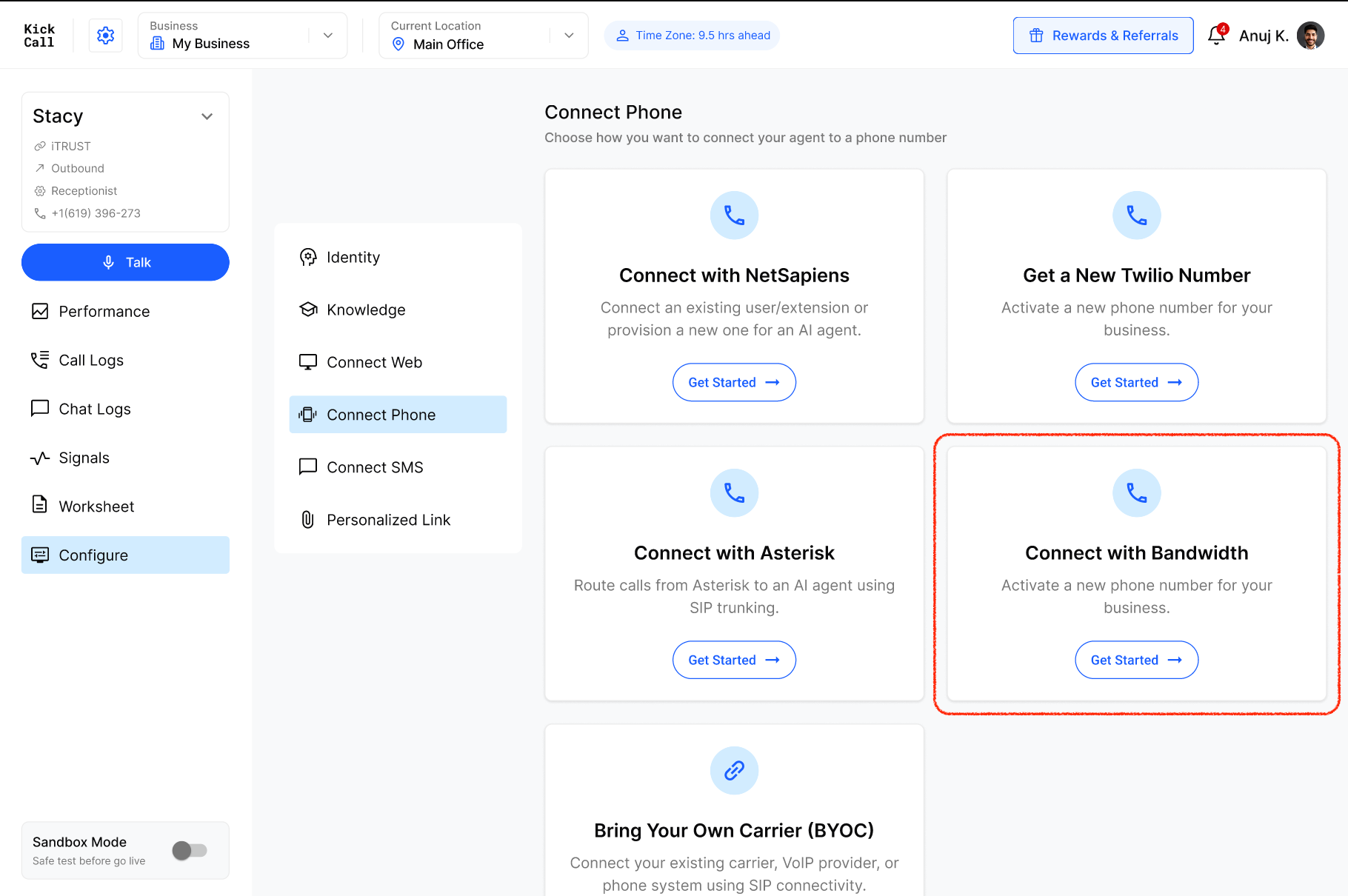Open the Signals page
The height and width of the screenshot is (896, 1348).
[x=125, y=458]
